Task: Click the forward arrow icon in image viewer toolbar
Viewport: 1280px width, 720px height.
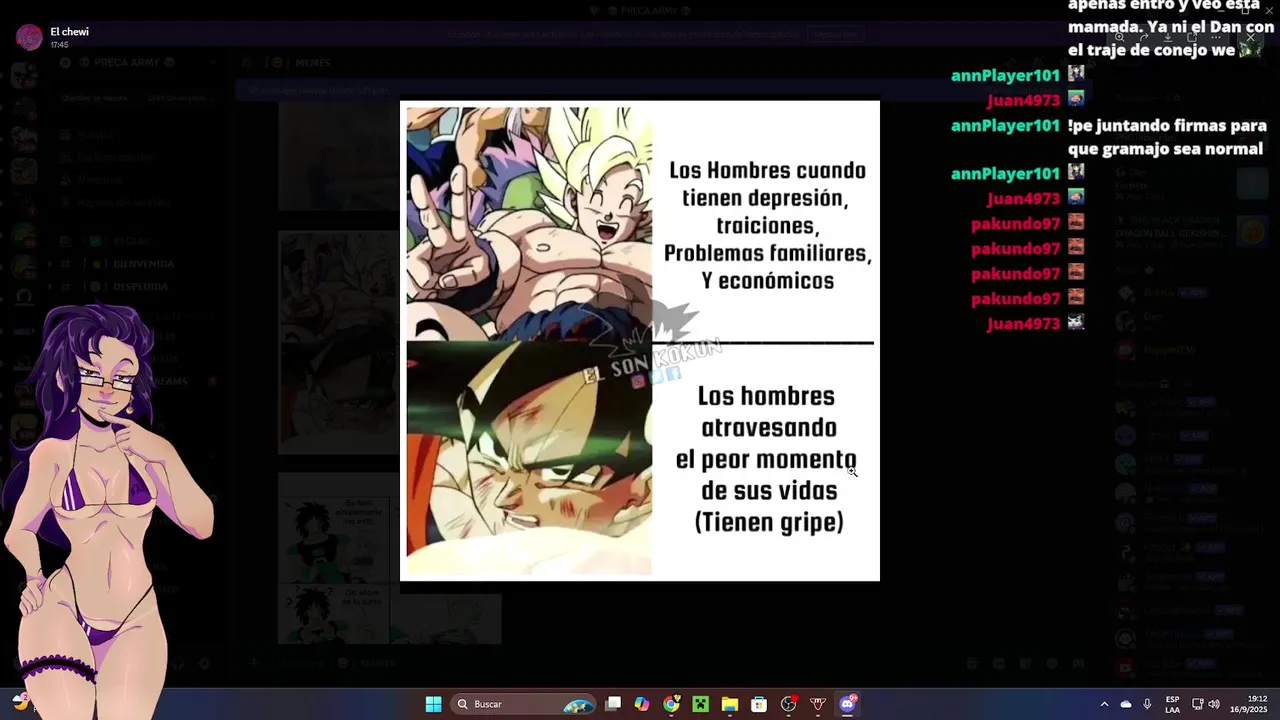Action: (x=1144, y=37)
